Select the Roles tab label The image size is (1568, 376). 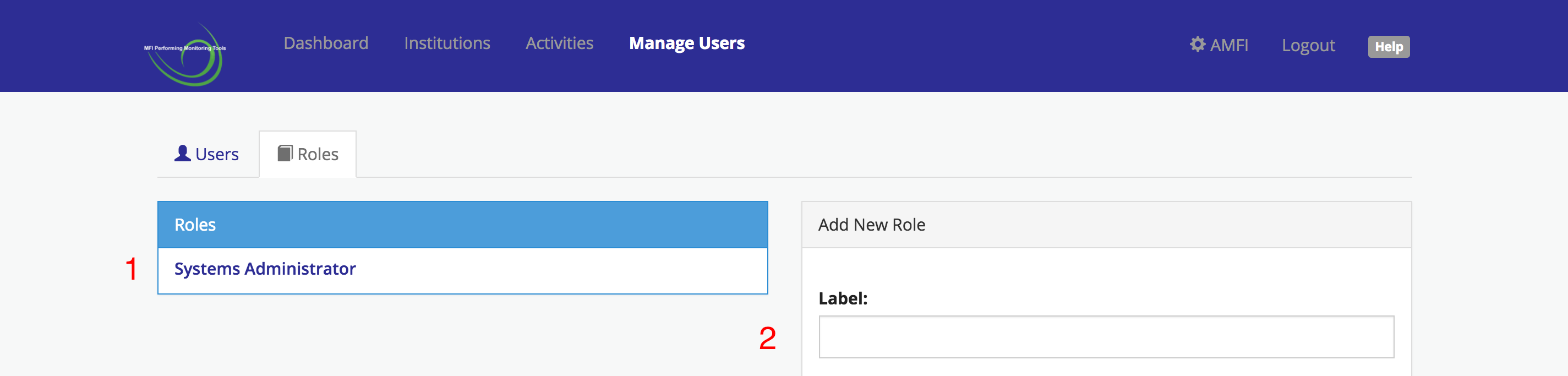(x=318, y=155)
